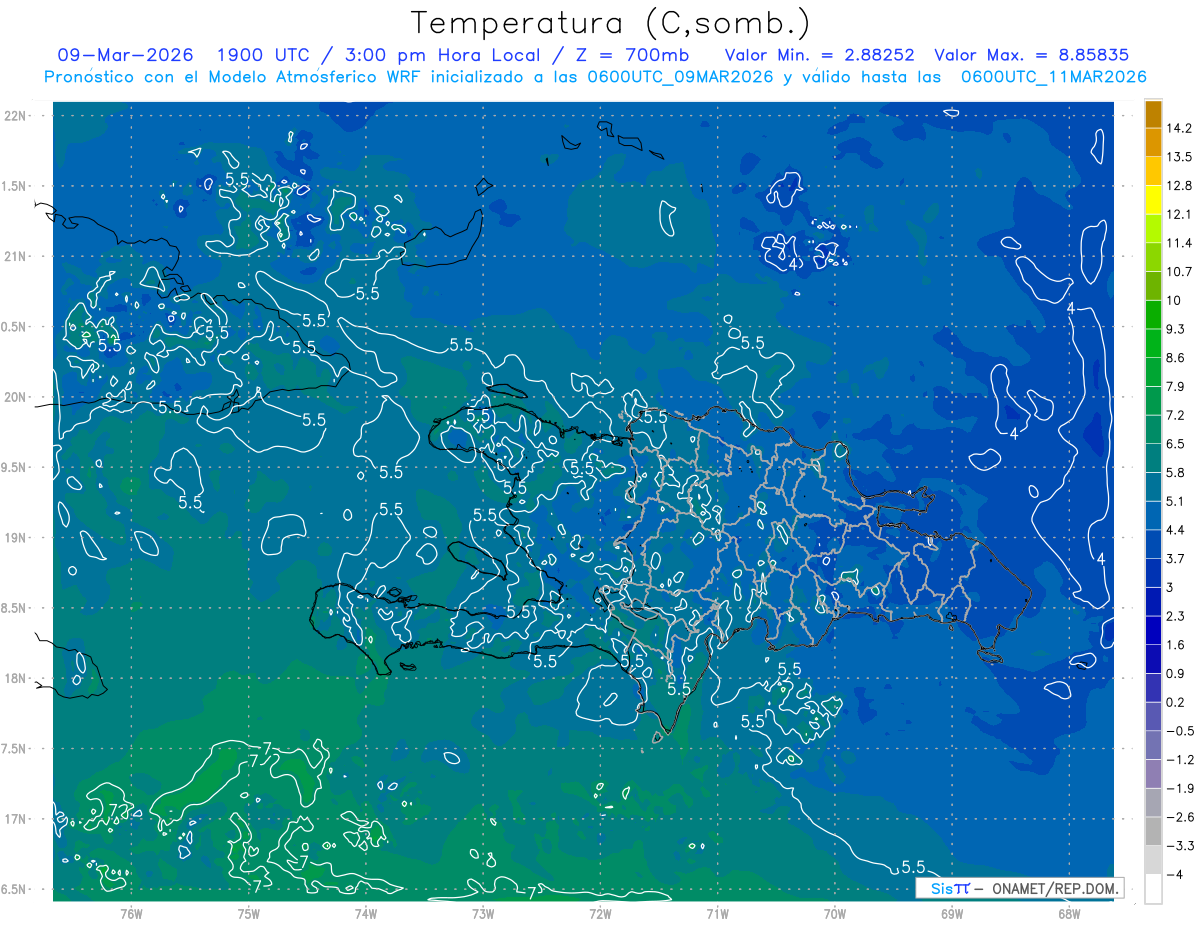
Task: Click the Valor Min. = 2.88252 text
Action: 820,55
